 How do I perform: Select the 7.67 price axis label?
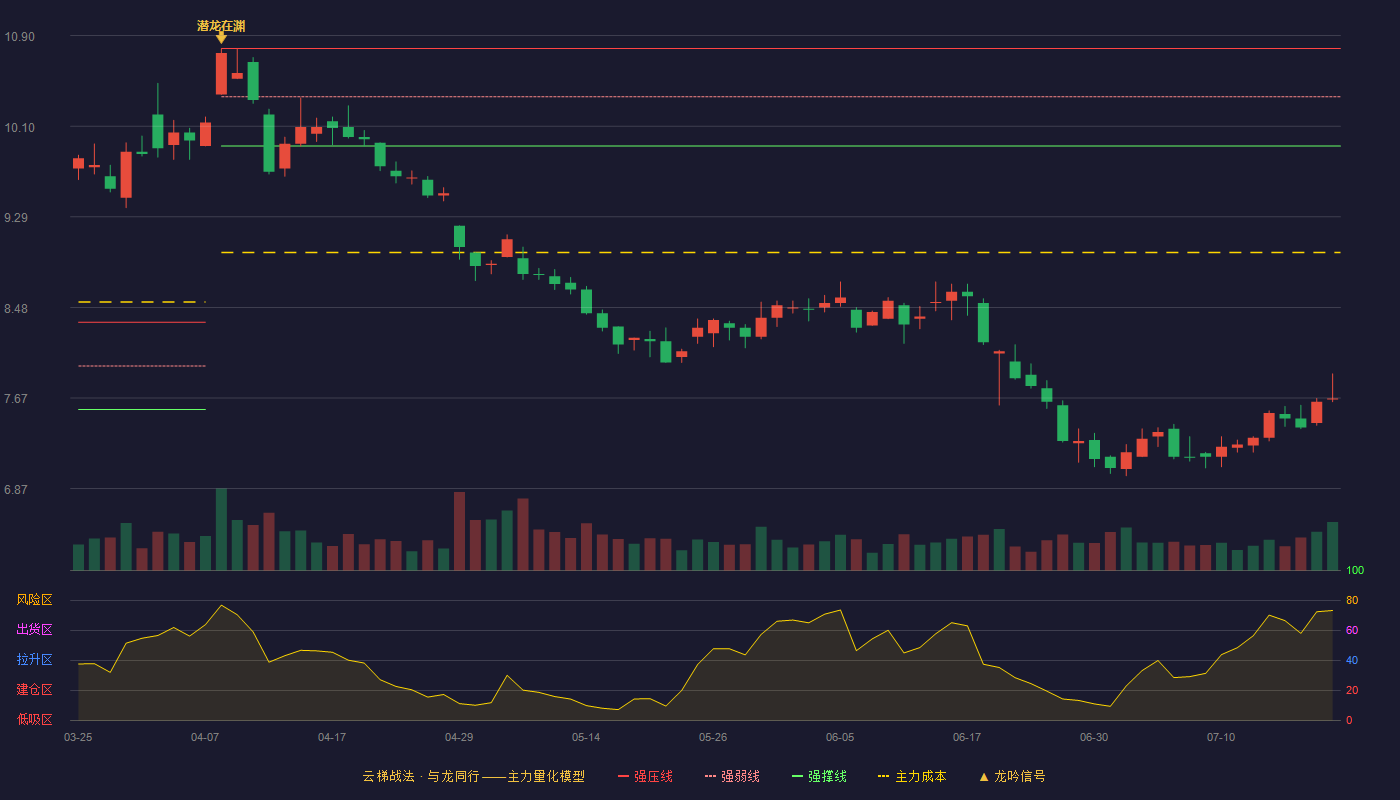[17, 399]
